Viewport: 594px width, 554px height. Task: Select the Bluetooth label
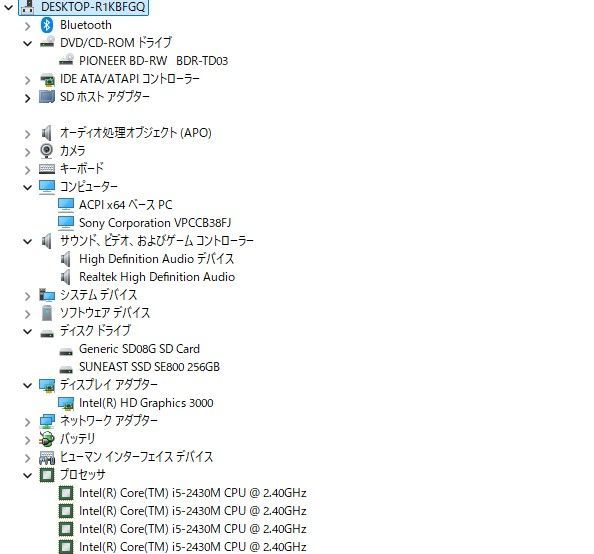86,25
